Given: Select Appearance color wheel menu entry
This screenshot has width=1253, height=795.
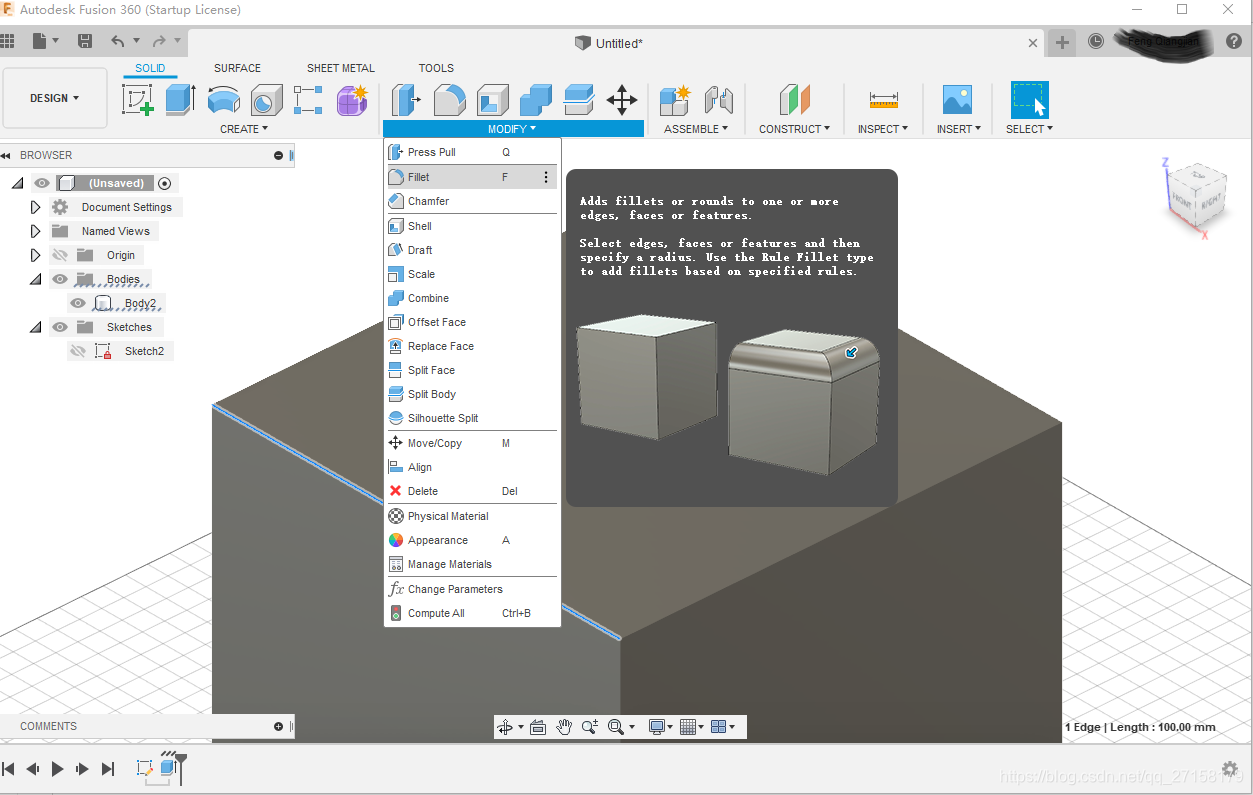Looking at the screenshot, I should [x=437, y=540].
